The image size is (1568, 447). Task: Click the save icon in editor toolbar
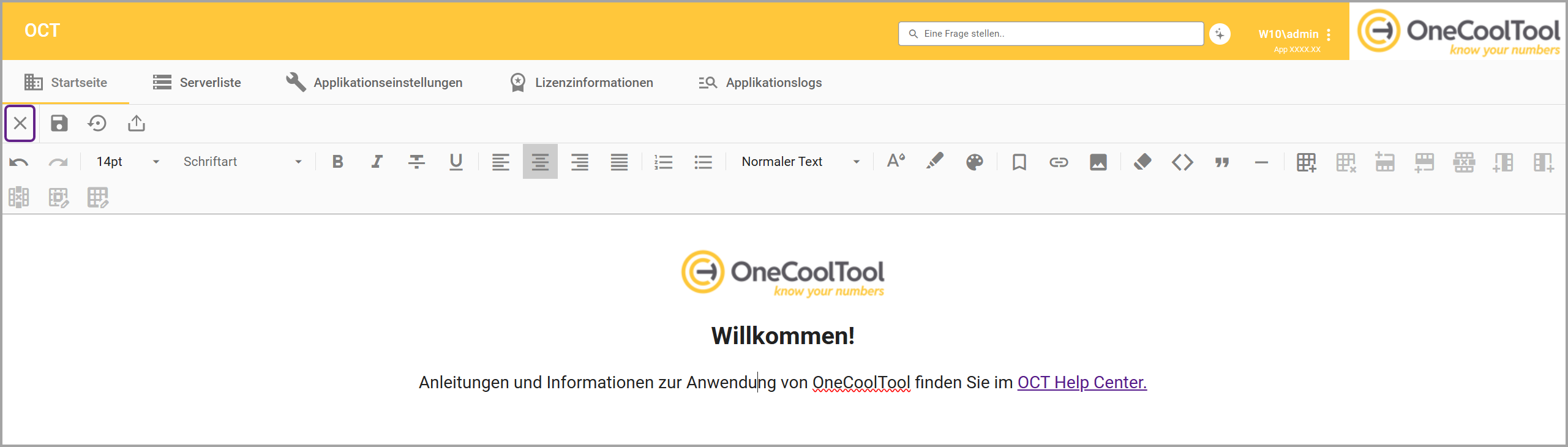[59, 124]
